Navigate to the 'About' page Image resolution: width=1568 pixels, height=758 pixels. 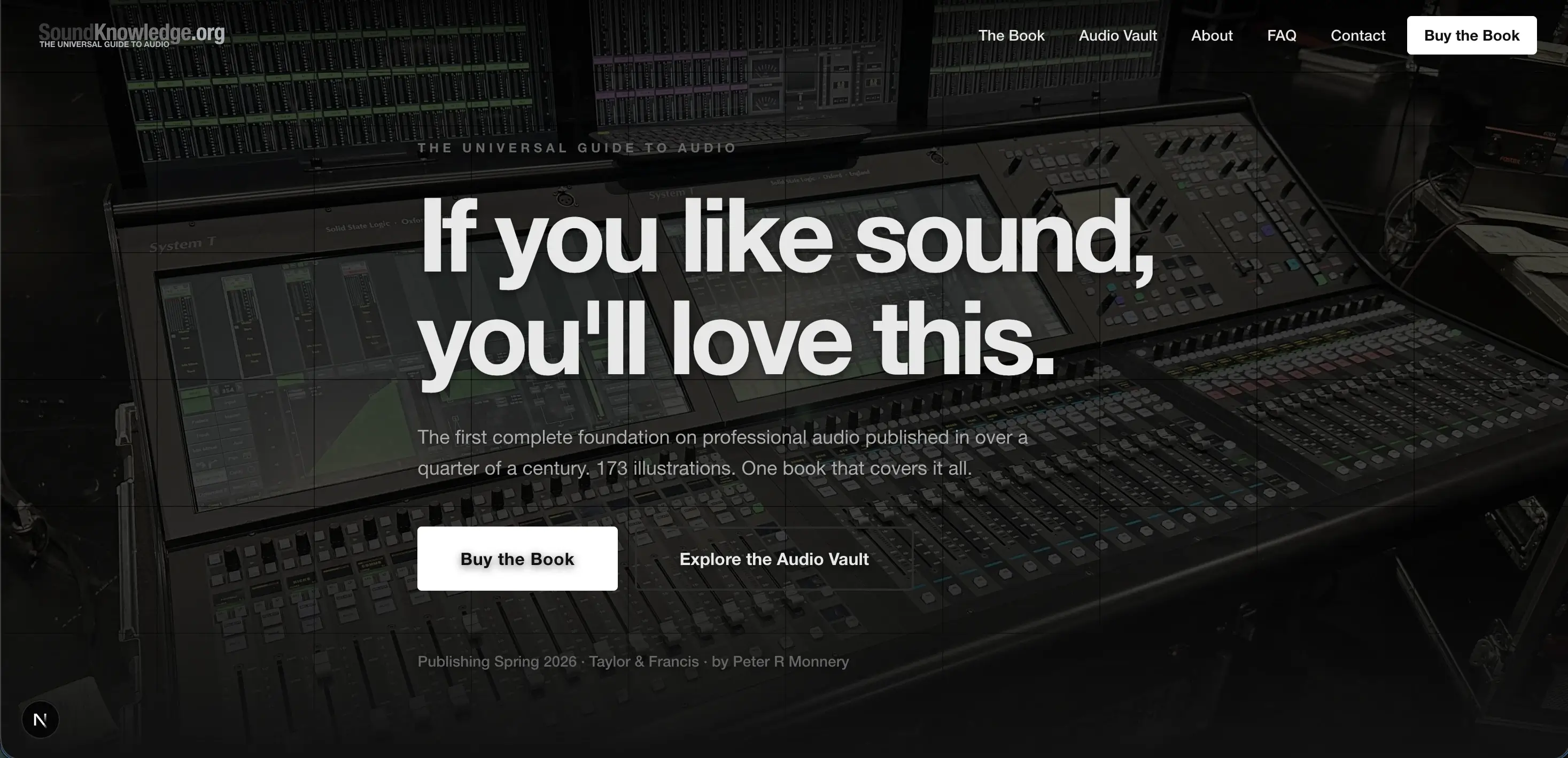(1212, 35)
